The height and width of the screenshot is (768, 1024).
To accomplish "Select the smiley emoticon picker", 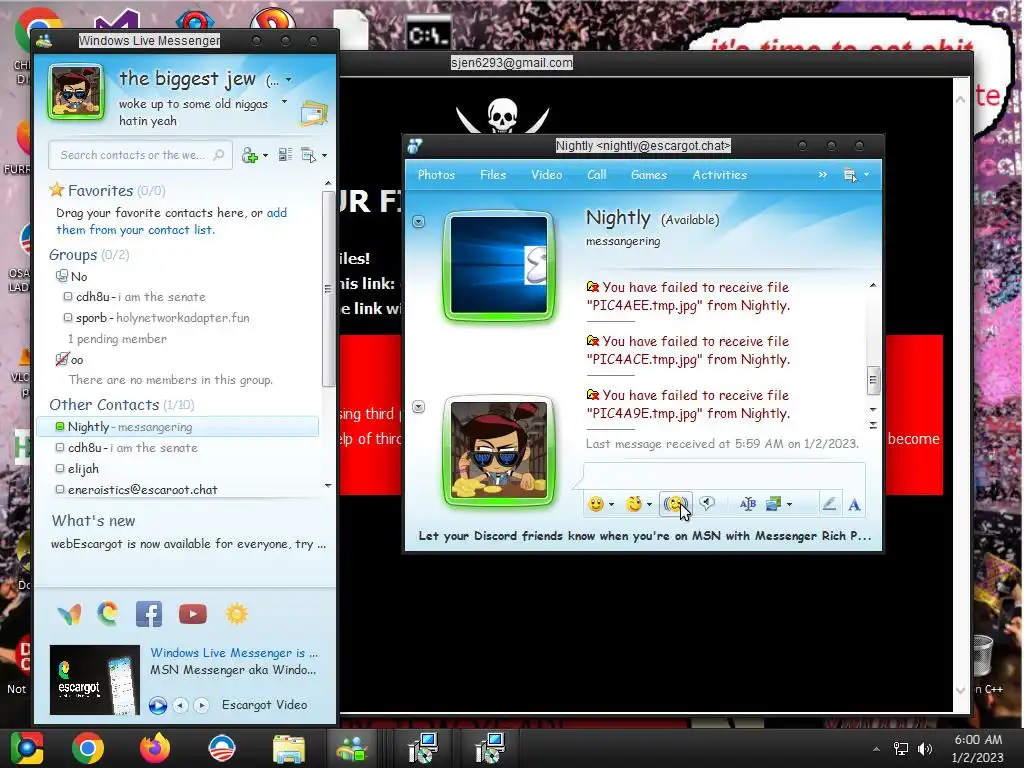I will 596,504.
